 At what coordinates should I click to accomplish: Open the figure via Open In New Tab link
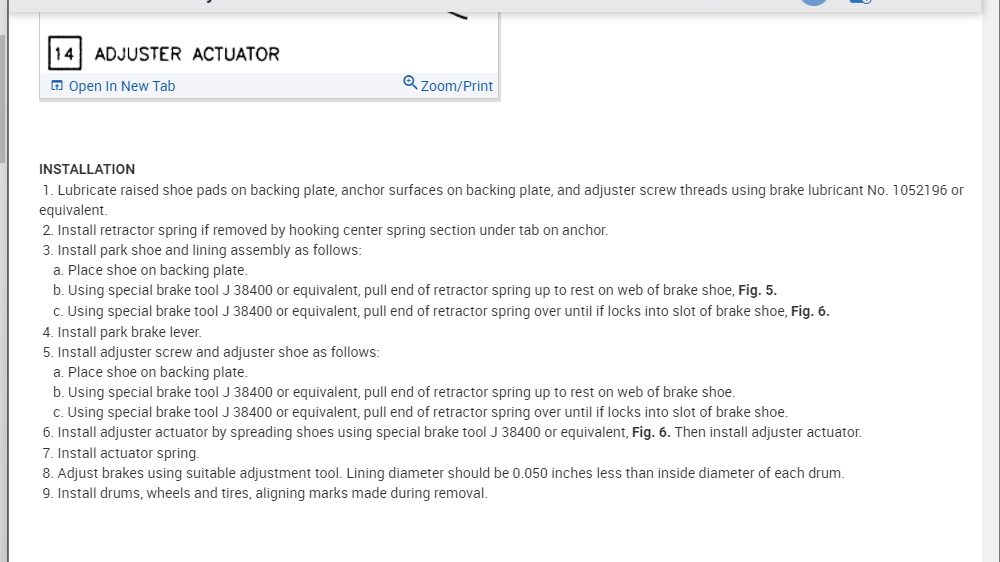[x=121, y=86]
